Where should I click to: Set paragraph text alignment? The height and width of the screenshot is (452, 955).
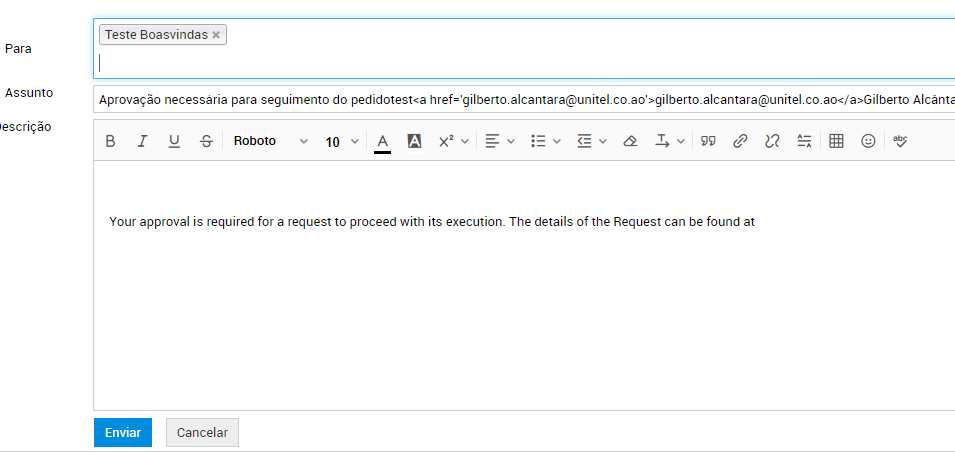tap(492, 141)
